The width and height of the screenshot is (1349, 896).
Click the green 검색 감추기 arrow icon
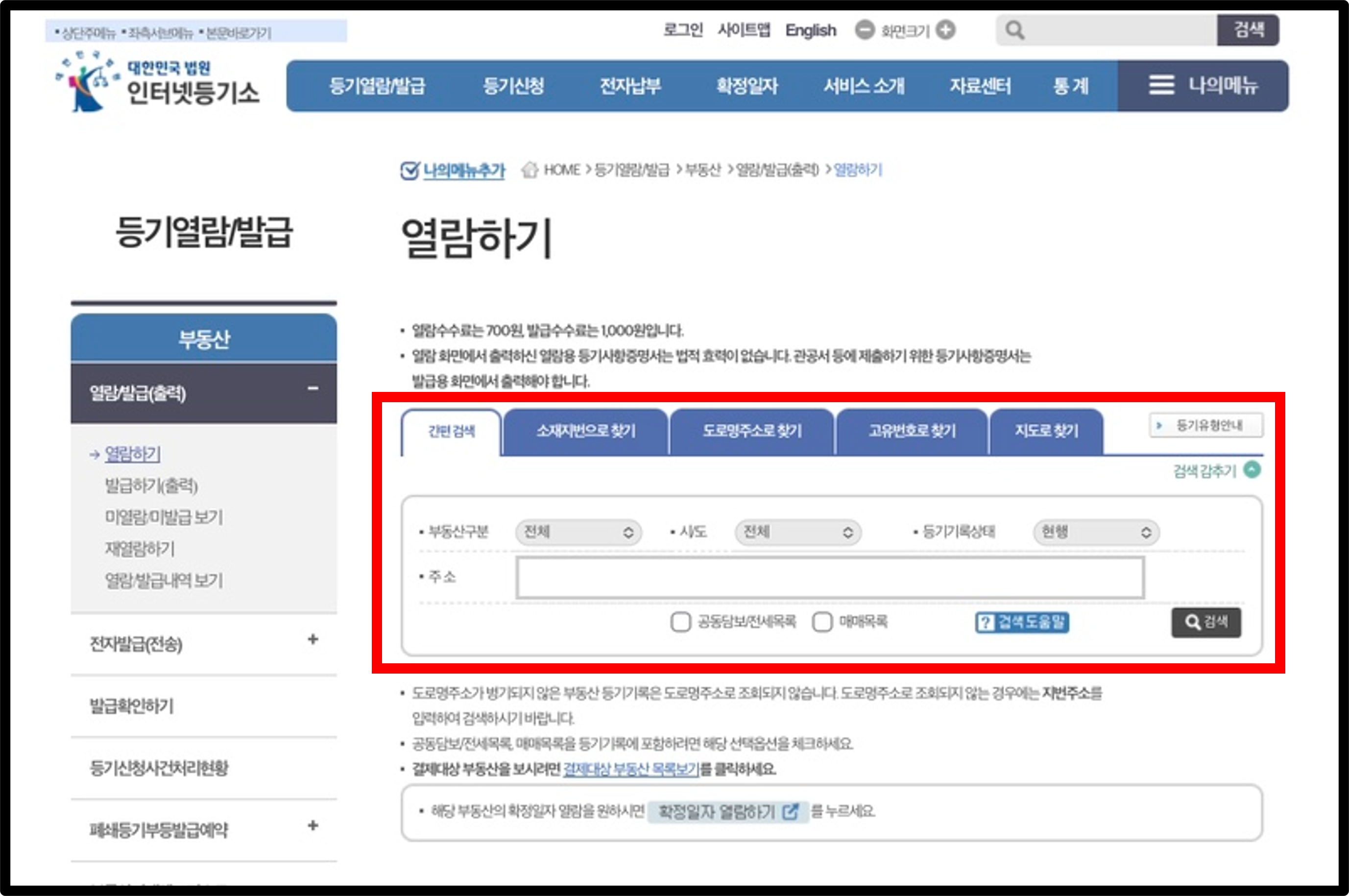point(1253,470)
